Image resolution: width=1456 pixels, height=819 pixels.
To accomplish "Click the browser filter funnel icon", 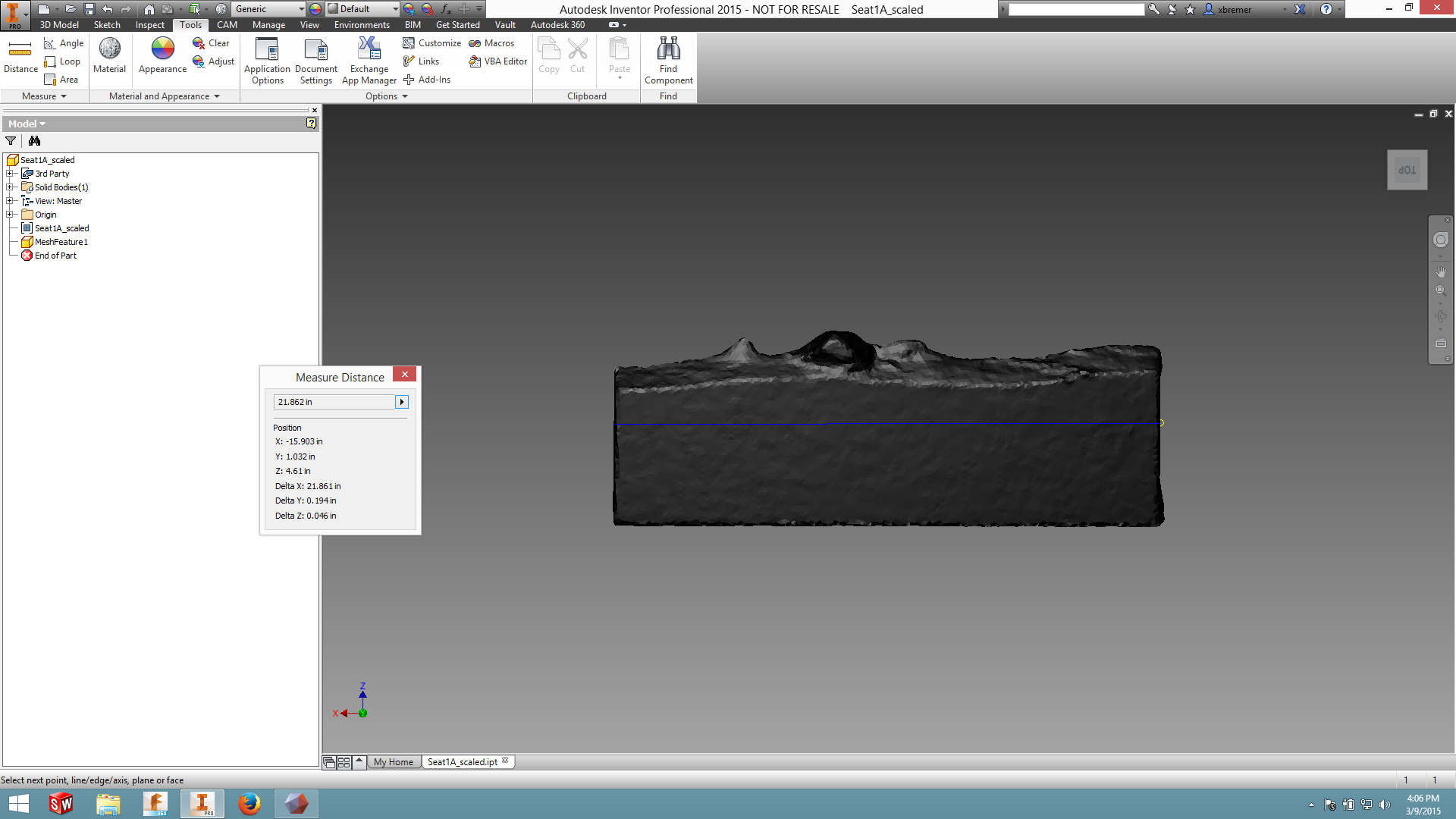I will click(x=11, y=141).
